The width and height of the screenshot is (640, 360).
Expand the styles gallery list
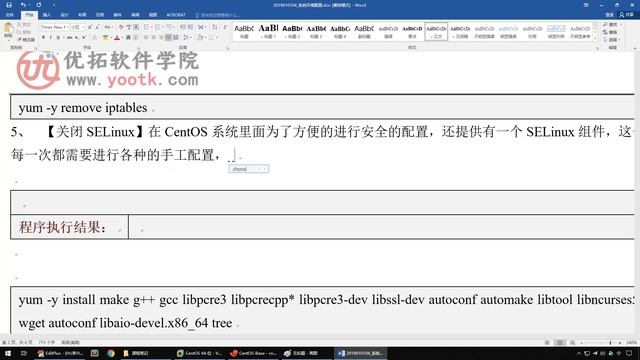click(596, 39)
